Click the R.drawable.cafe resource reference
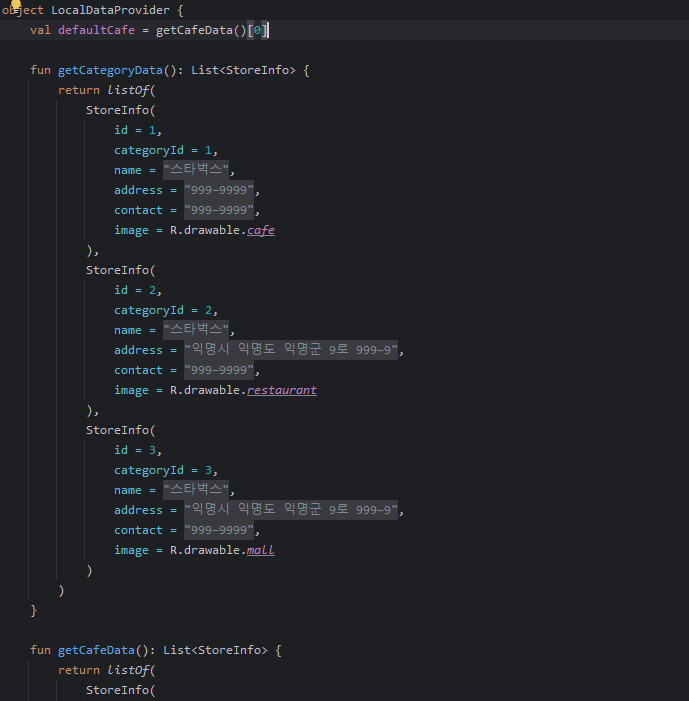The width and height of the screenshot is (689, 701). [222, 230]
